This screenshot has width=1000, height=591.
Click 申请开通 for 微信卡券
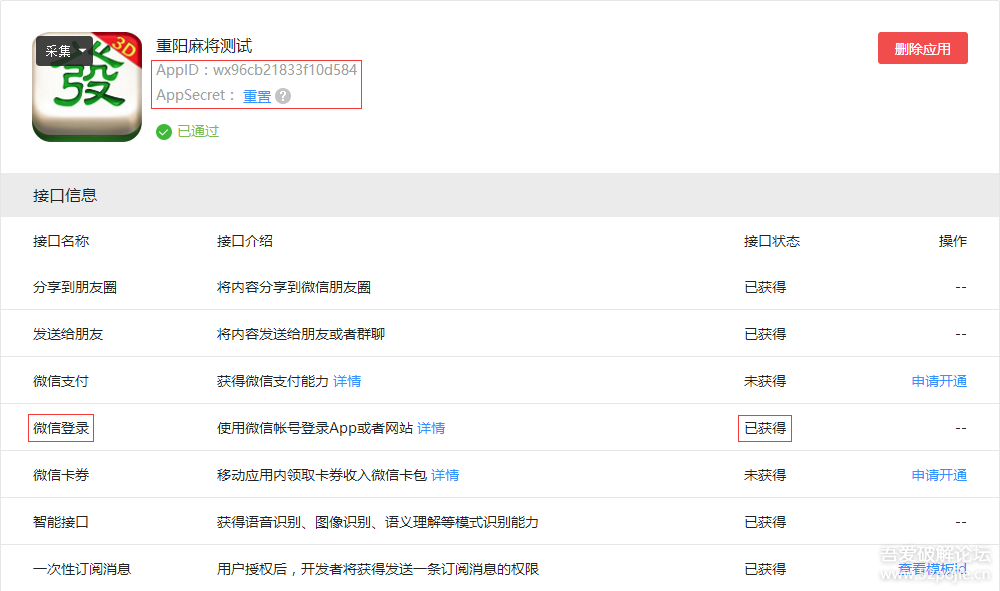939,476
